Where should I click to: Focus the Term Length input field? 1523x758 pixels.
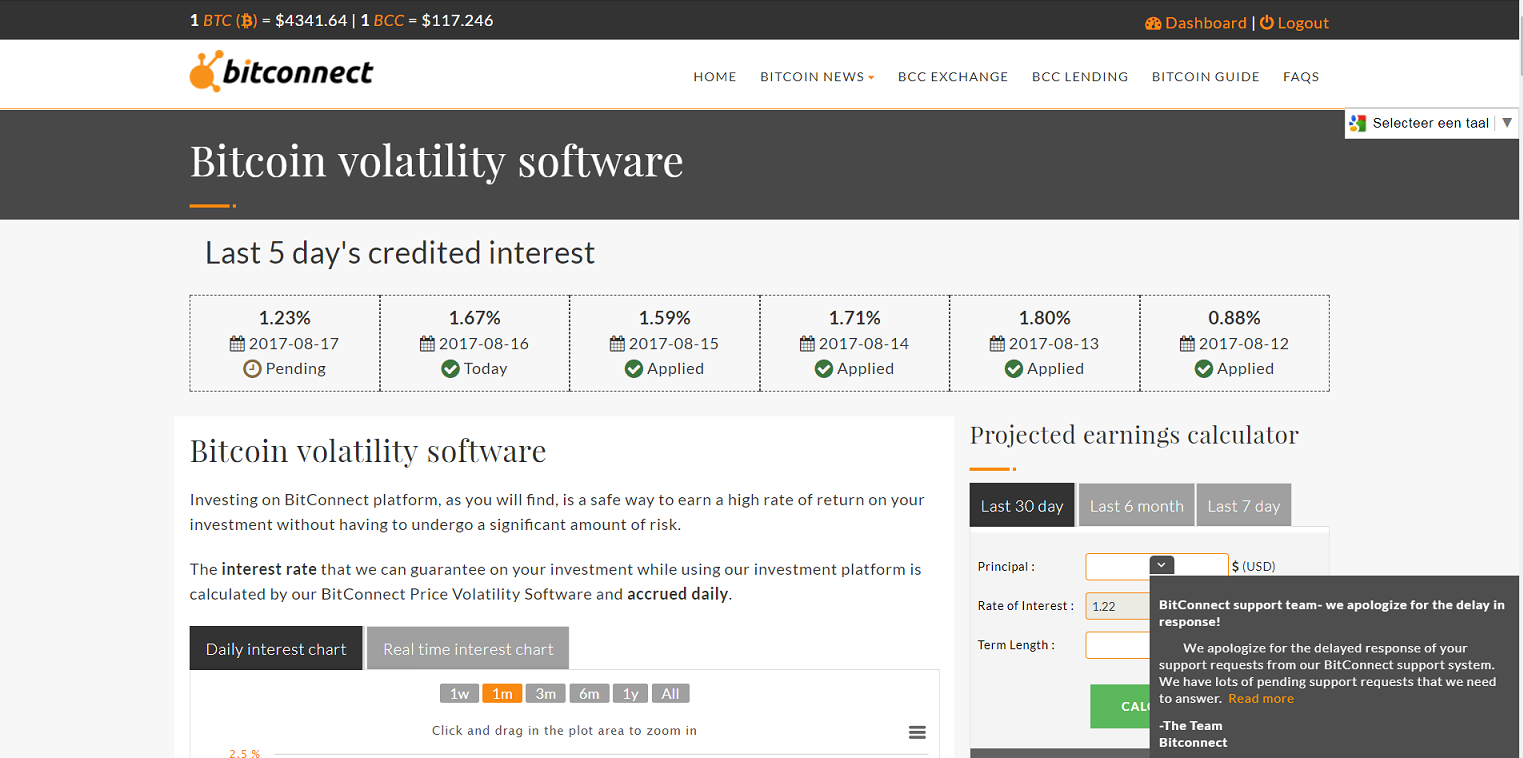click(1118, 645)
